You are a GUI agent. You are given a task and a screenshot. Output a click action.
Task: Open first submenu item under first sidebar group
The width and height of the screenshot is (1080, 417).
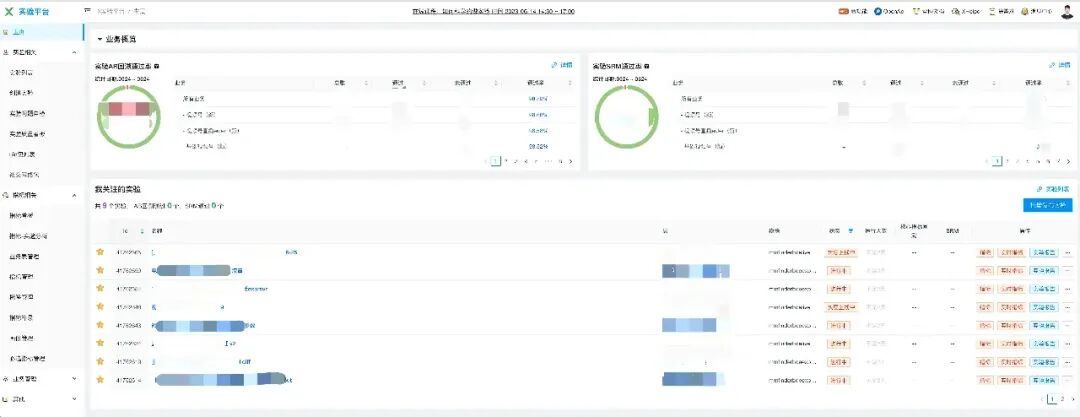(x=21, y=72)
